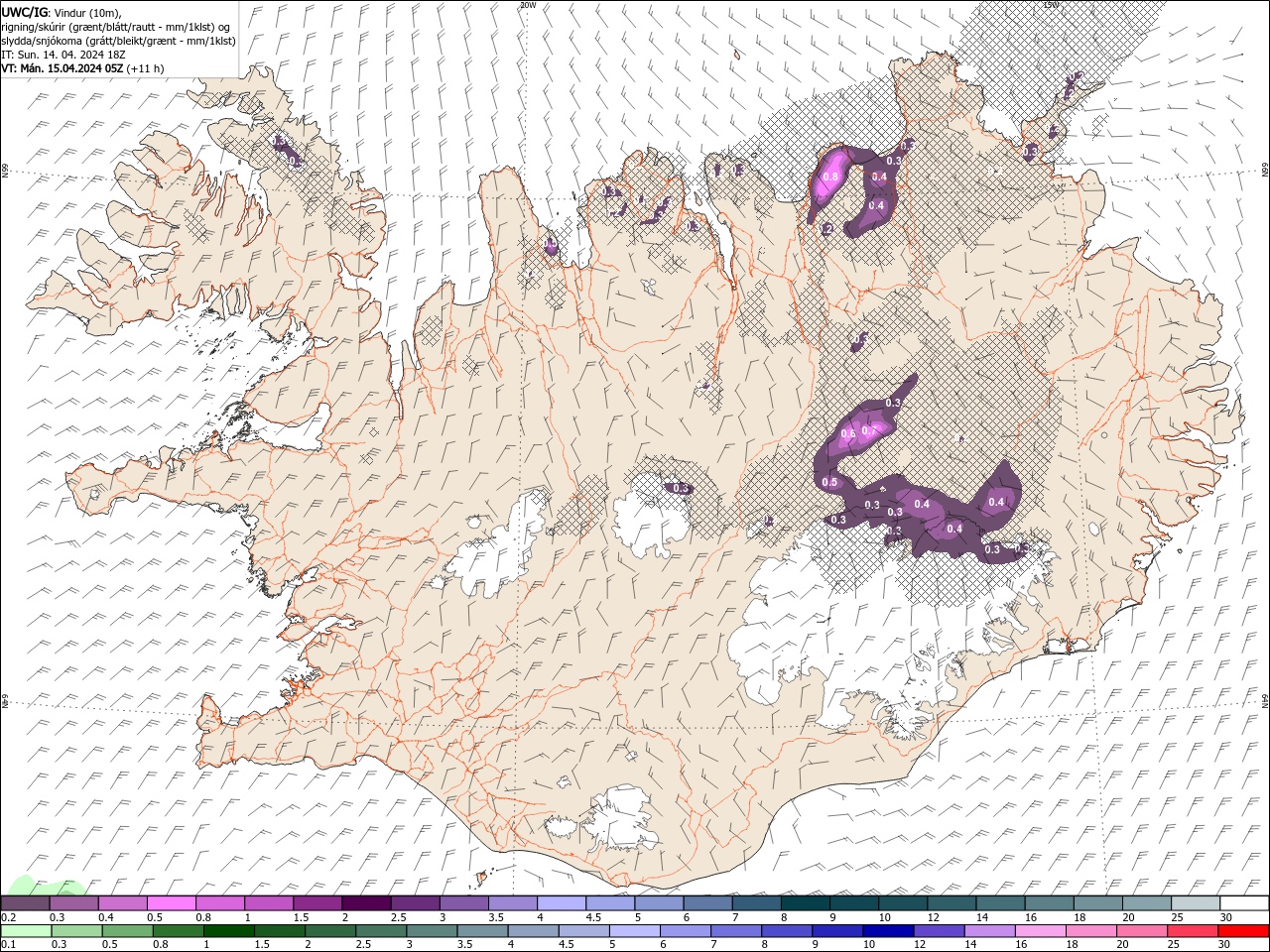Click the snow legend swatch between 0.2 and 0.3
The width and height of the screenshot is (1270, 952).
pos(25,903)
